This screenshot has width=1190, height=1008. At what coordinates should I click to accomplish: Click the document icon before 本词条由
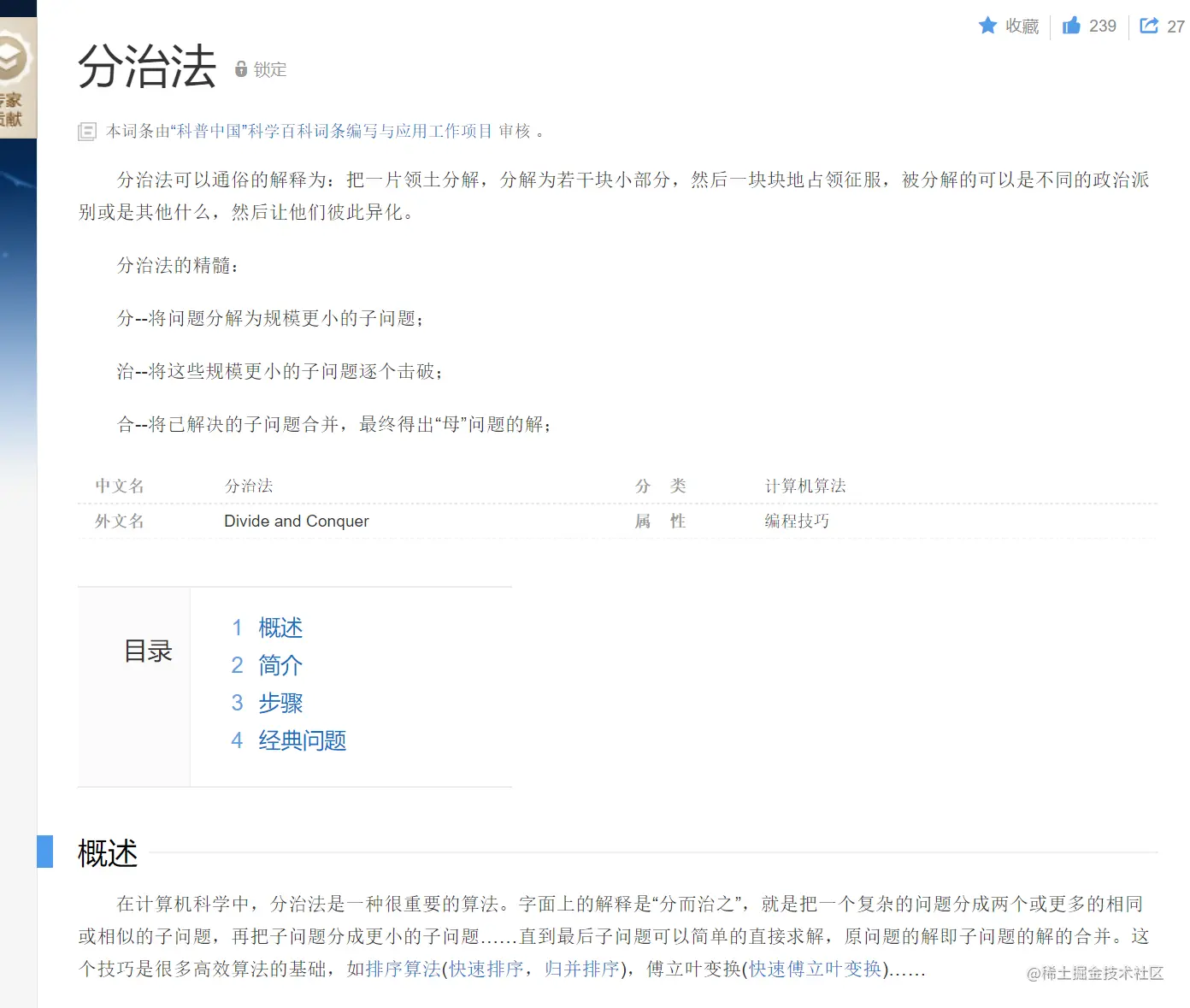click(x=86, y=132)
